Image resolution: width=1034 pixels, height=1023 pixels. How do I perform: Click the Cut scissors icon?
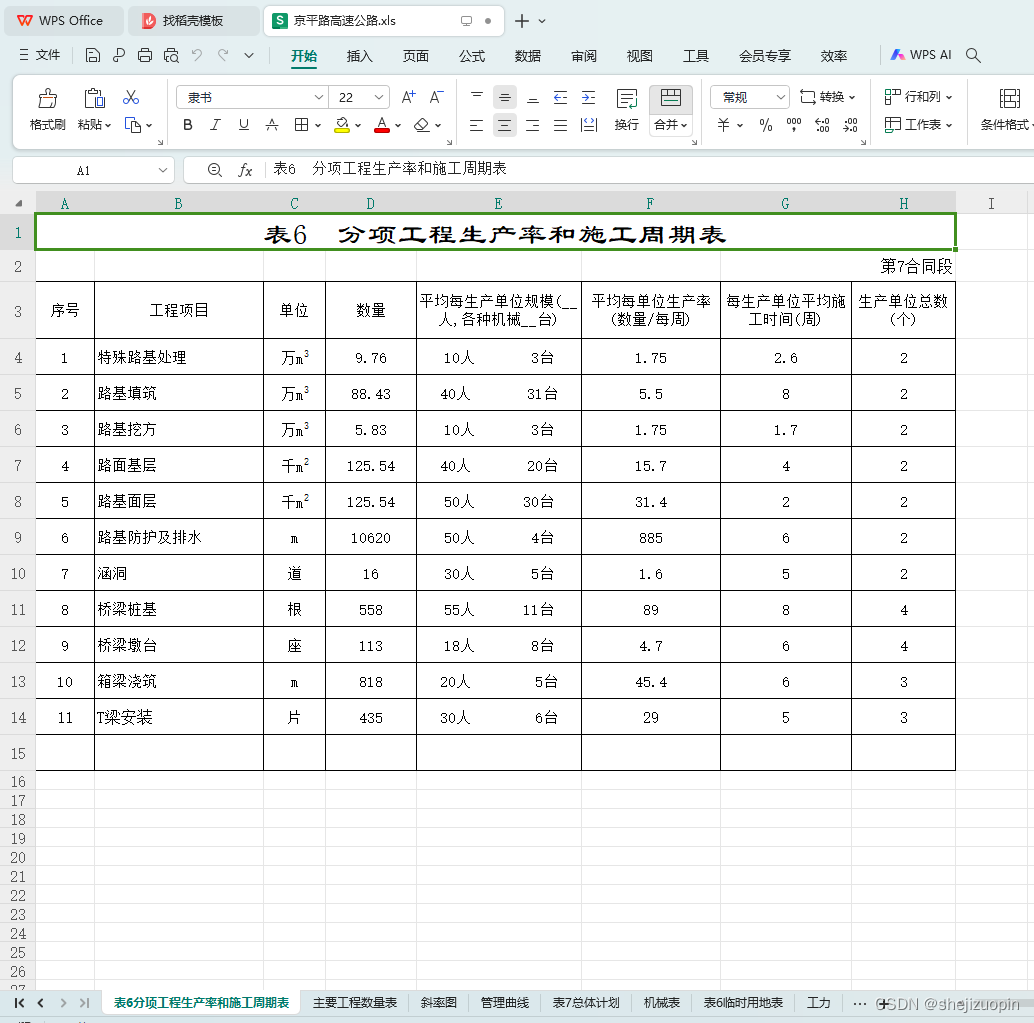pos(131,98)
